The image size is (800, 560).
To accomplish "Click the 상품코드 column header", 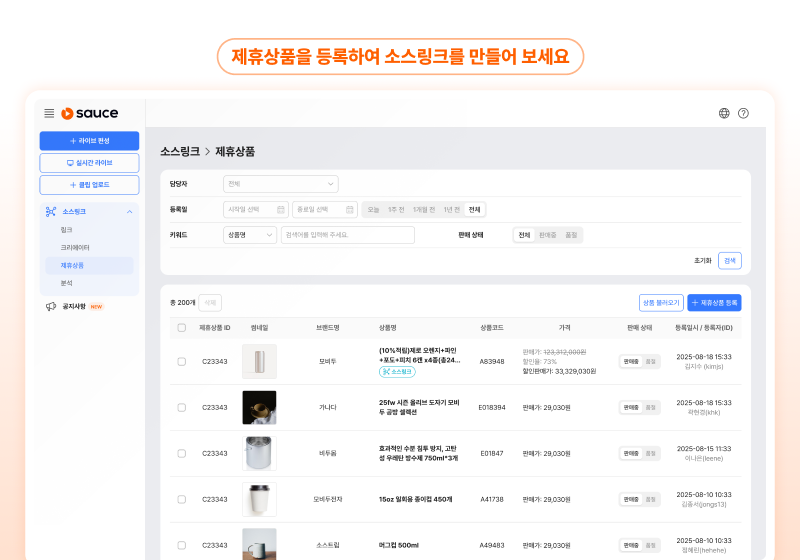I will click(x=492, y=328).
